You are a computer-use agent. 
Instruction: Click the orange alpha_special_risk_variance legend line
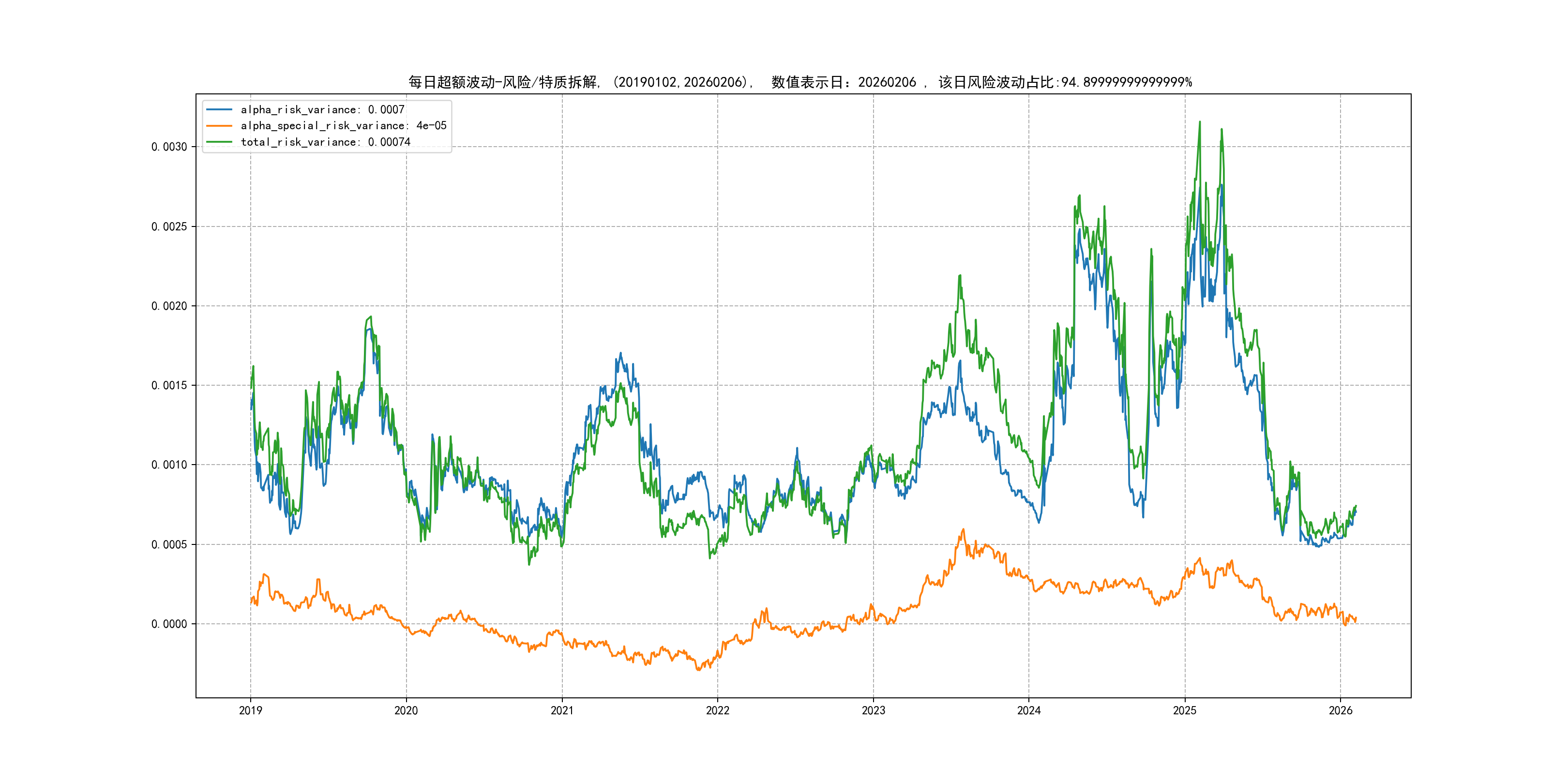click(x=219, y=126)
